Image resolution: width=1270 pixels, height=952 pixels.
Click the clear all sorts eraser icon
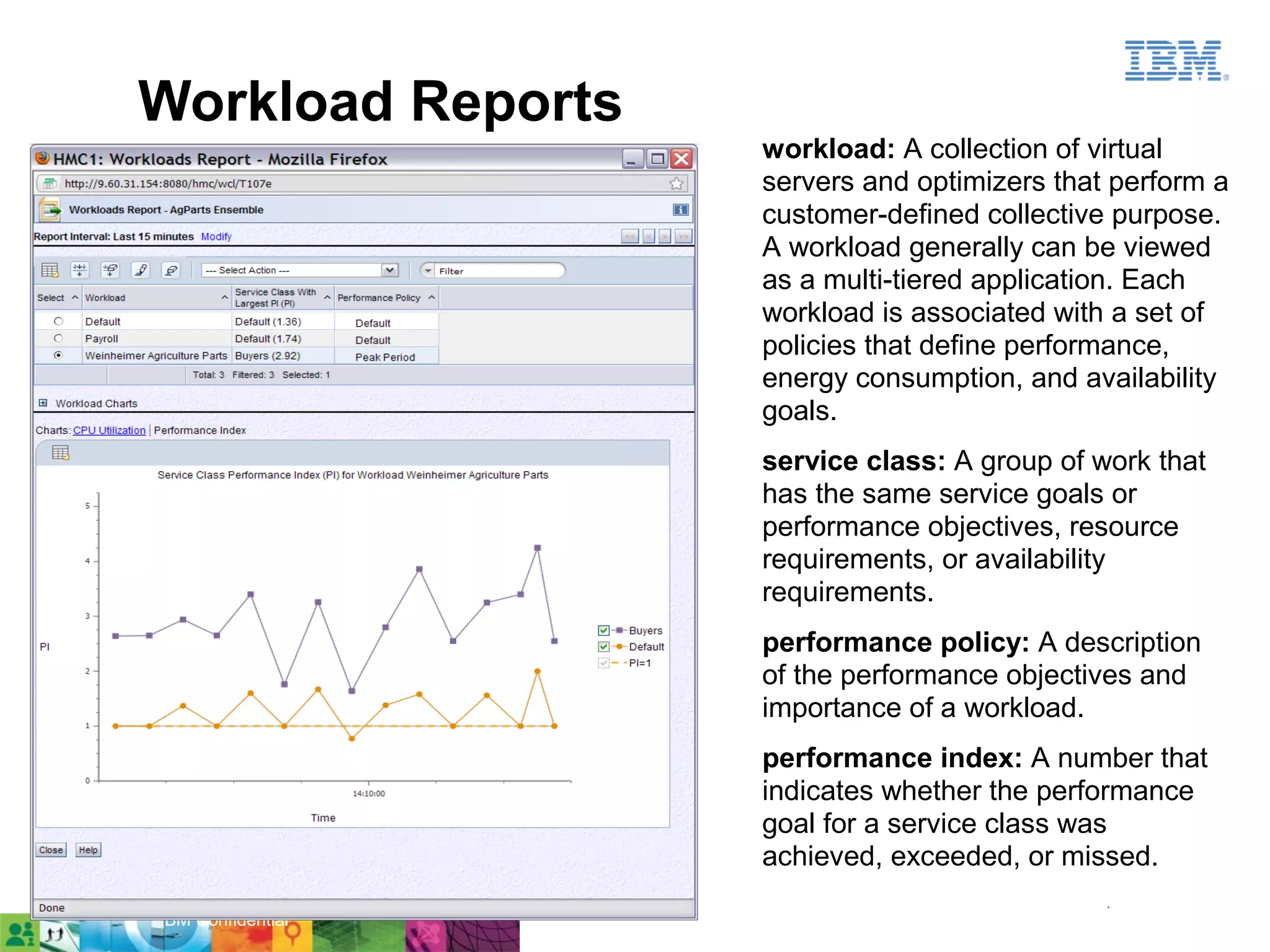pyautogui.click(x=171, y=270)
